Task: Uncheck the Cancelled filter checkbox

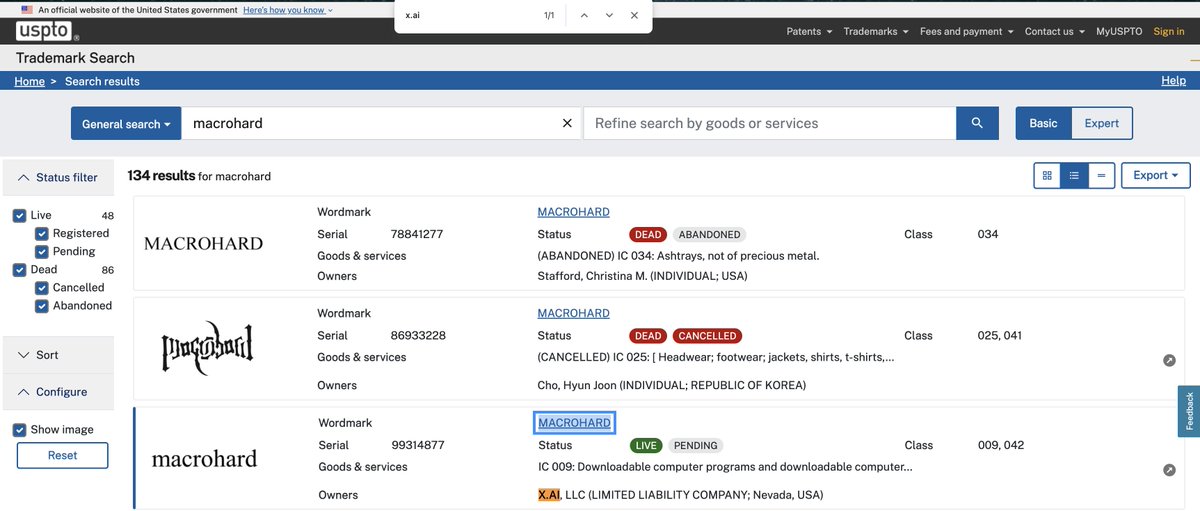Action: 42,287
